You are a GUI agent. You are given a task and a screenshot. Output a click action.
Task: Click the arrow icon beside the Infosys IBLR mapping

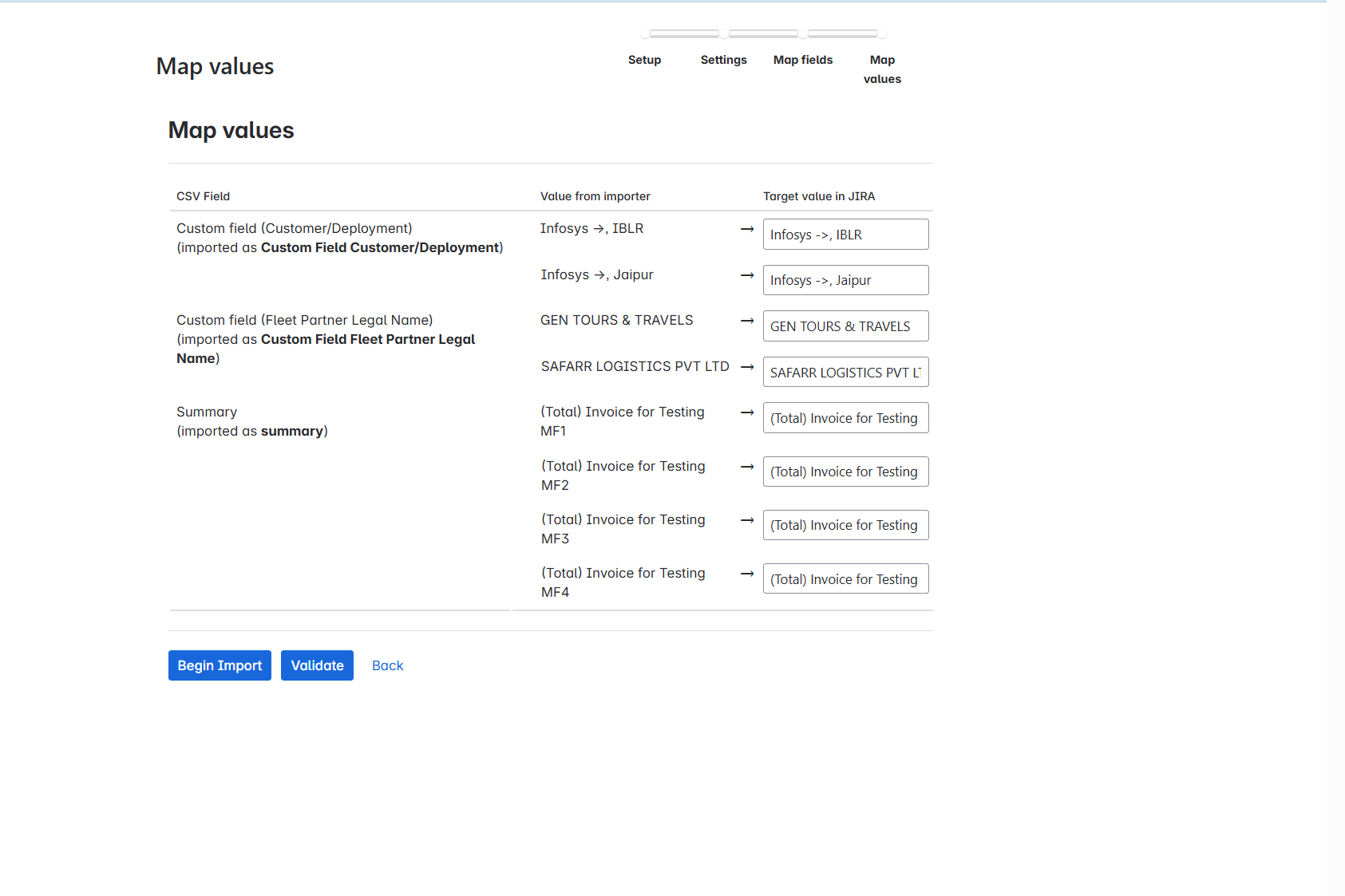click(x=747, y=229)
